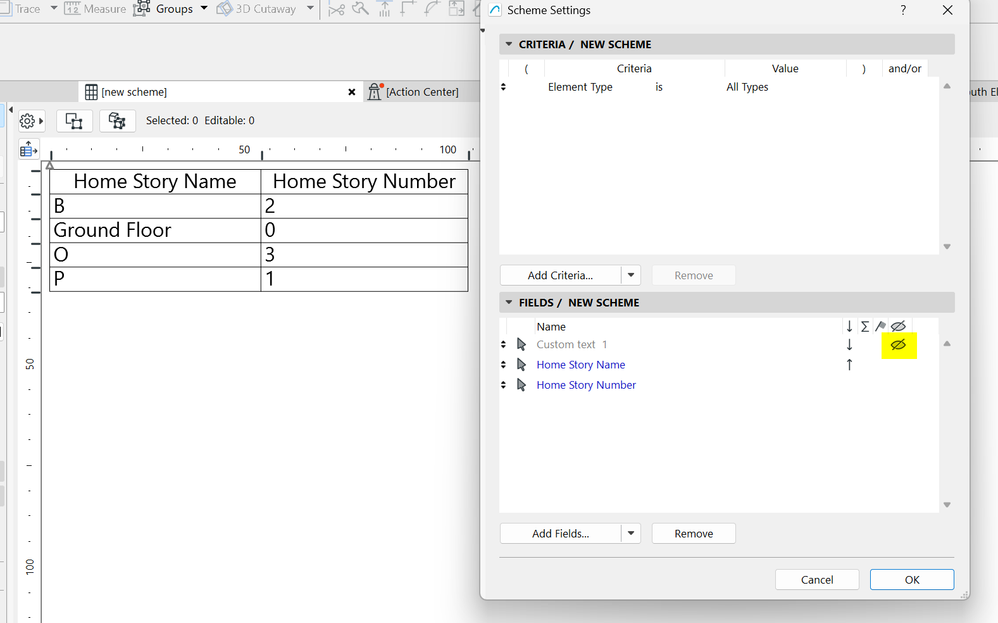Click the reorder handle of Element Type criterion
Screen dimensions: 998x623
[503, 87]
